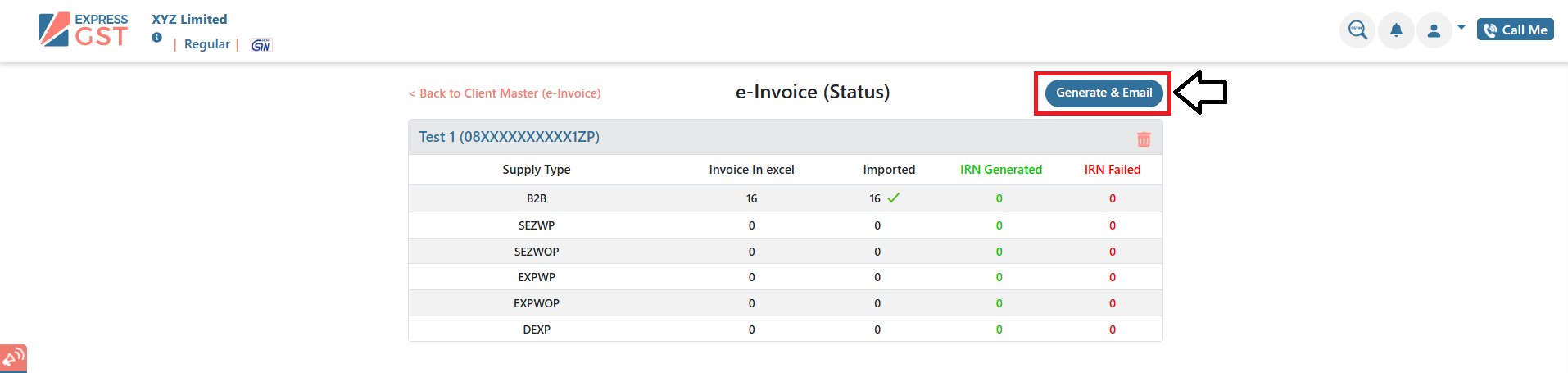This screenshot has width=1568, height=373.
Task: Click the B2B Invoice In excel value 16
Action: [x=751, y=198]
